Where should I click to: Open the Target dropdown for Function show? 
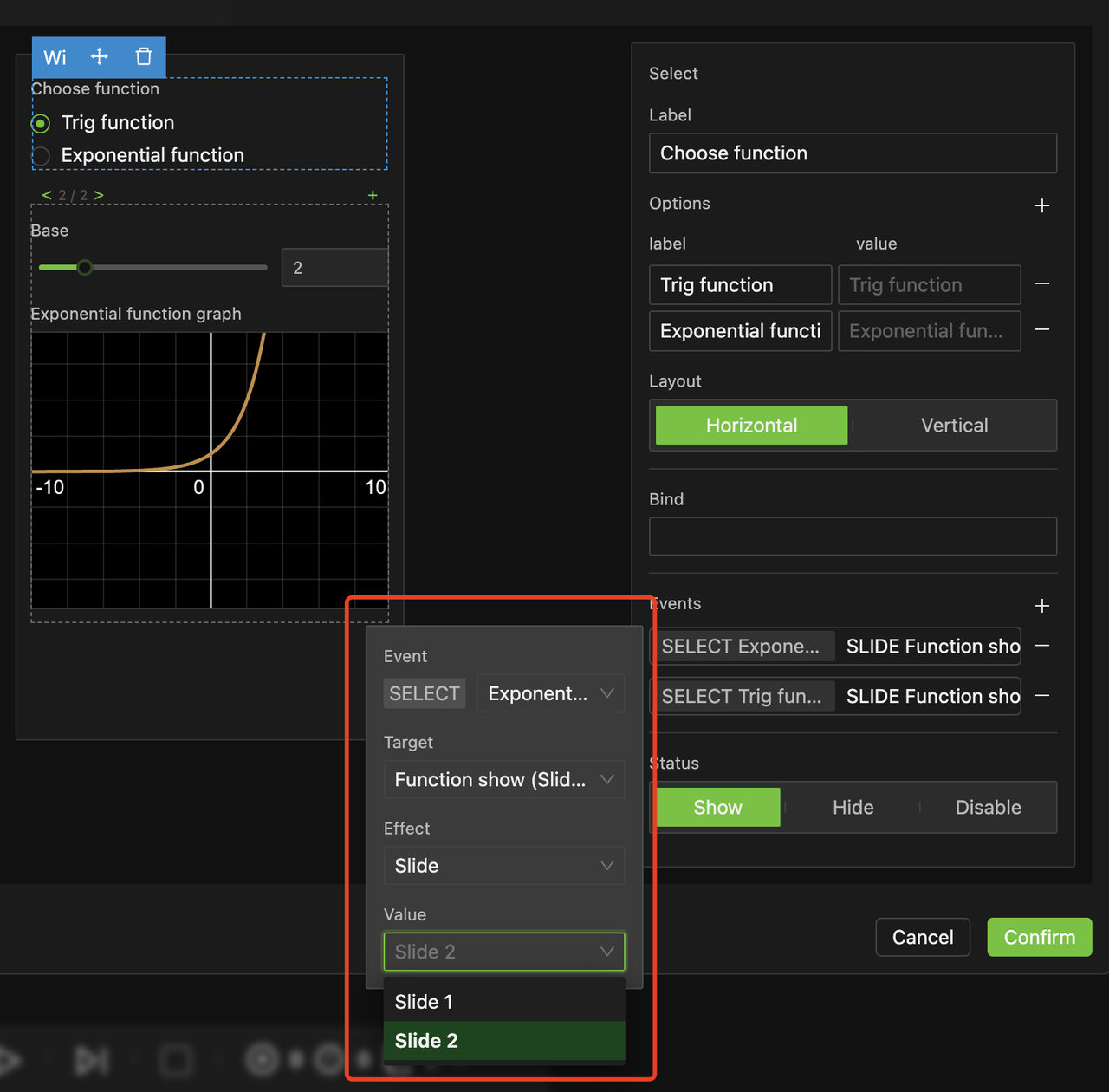[x=503, y=780]
